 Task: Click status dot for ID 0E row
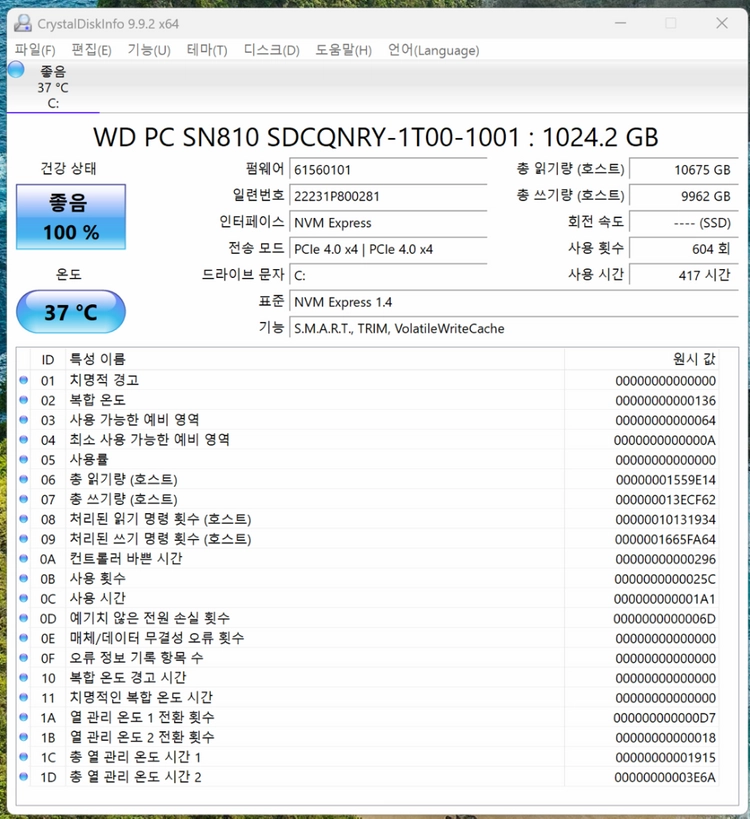click(x=24, y=638)
